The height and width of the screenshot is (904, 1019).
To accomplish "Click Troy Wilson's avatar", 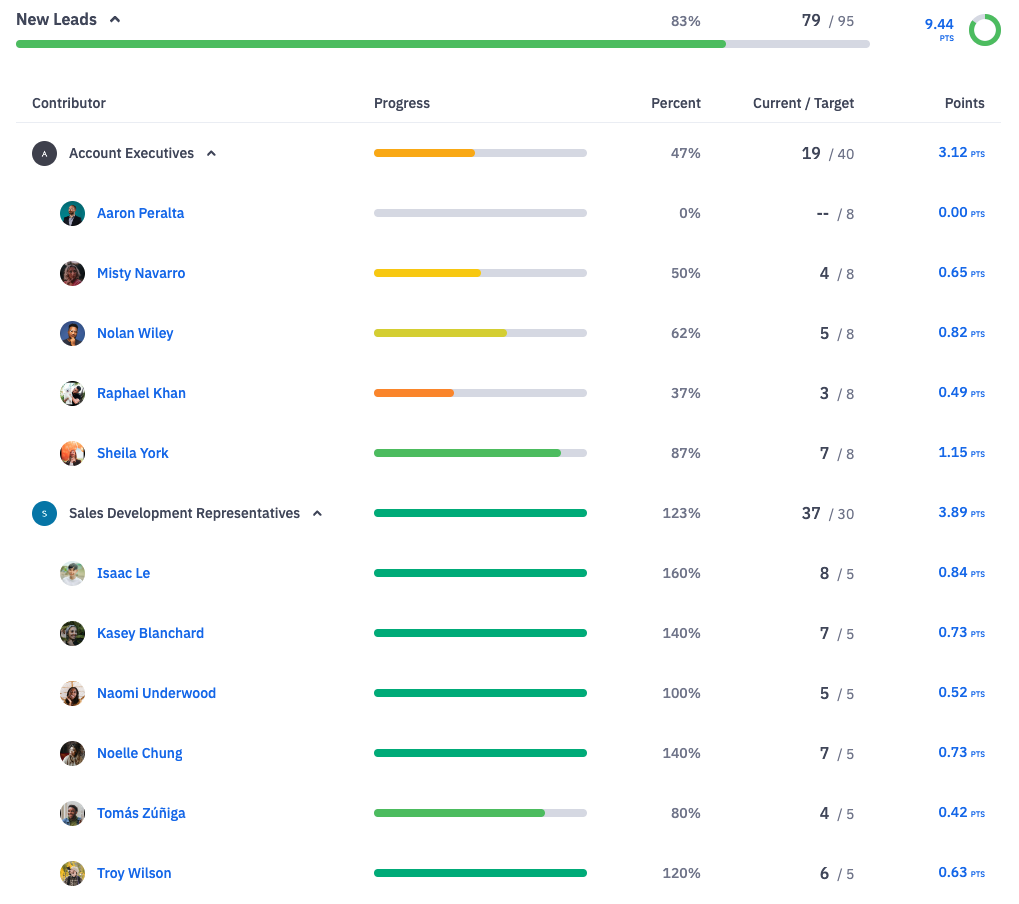I will (72, 873).
